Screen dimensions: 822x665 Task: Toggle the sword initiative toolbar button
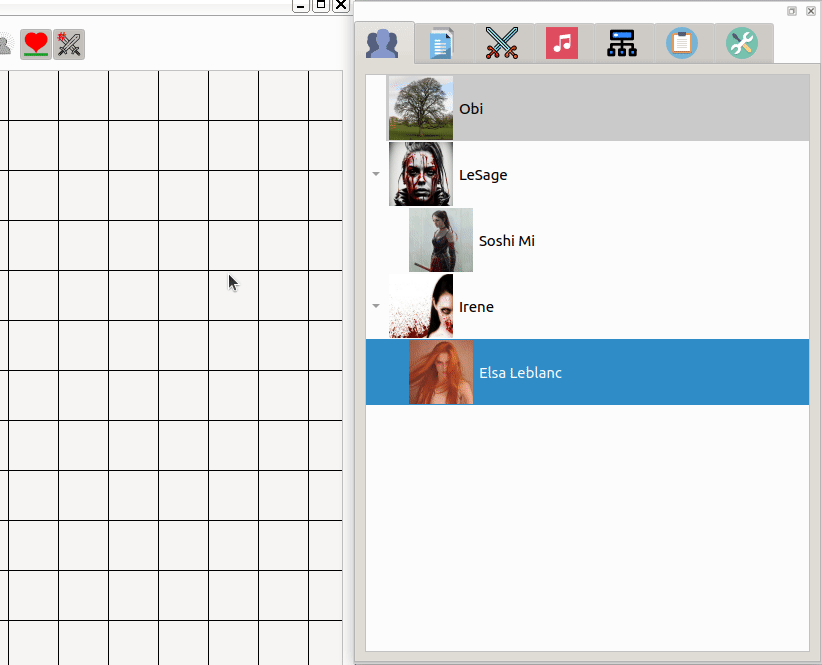coord(69,44)
